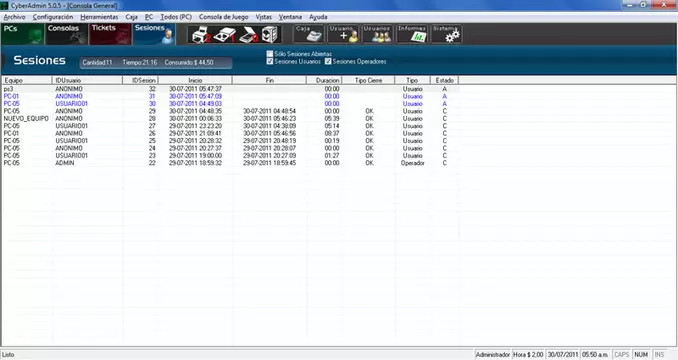Switch to the Consolas tab

[67, 34]
